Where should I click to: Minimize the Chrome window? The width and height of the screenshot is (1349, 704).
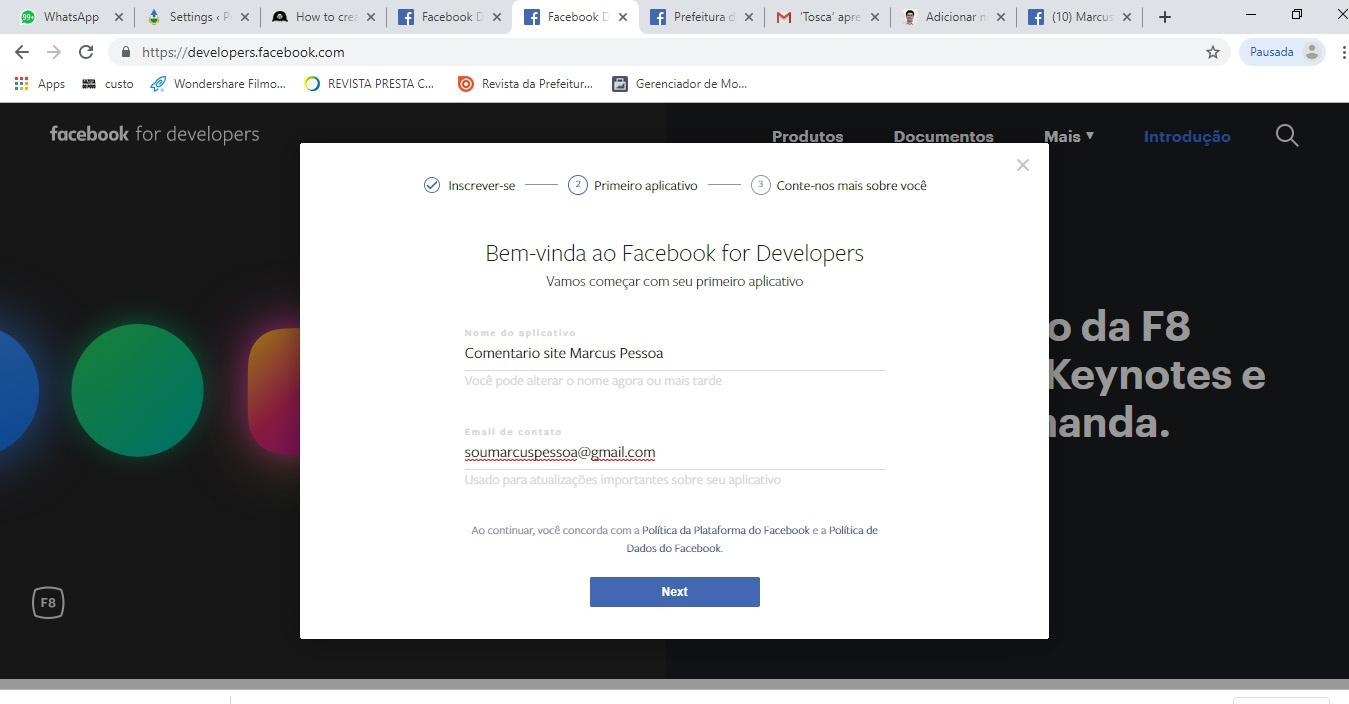tap(1252, 14)
